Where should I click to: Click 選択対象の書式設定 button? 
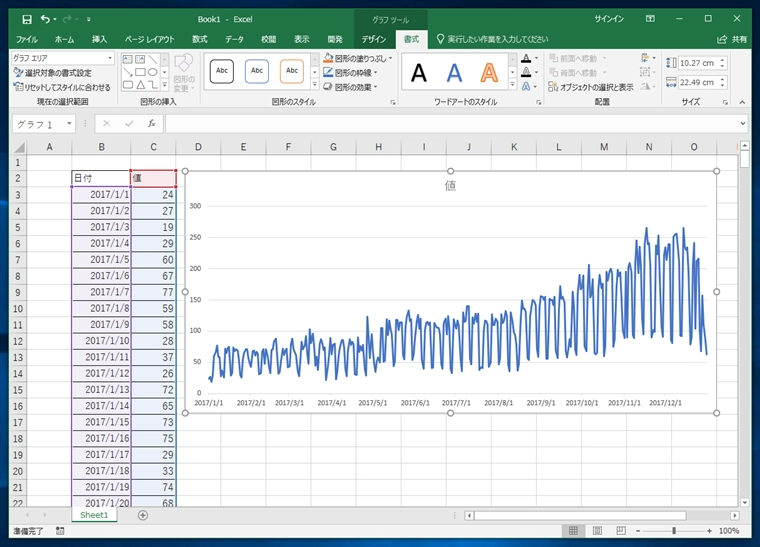point(52,73)
